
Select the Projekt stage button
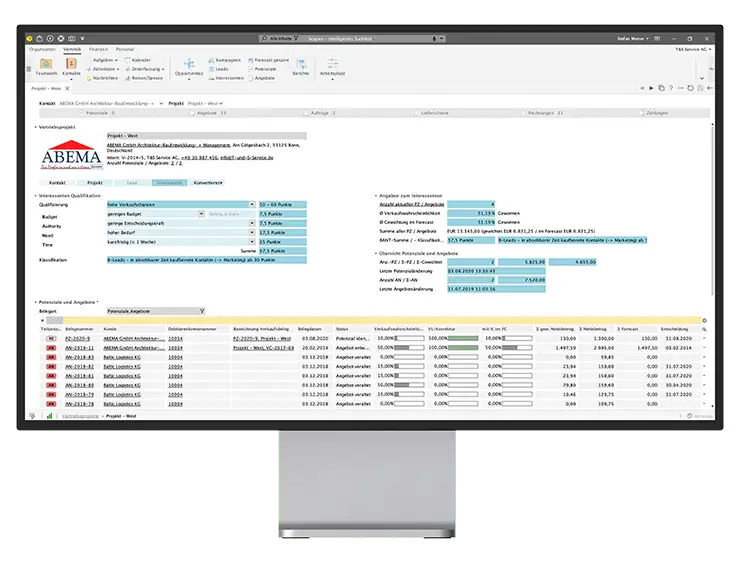pyautogui.click(x=95, y=183)
